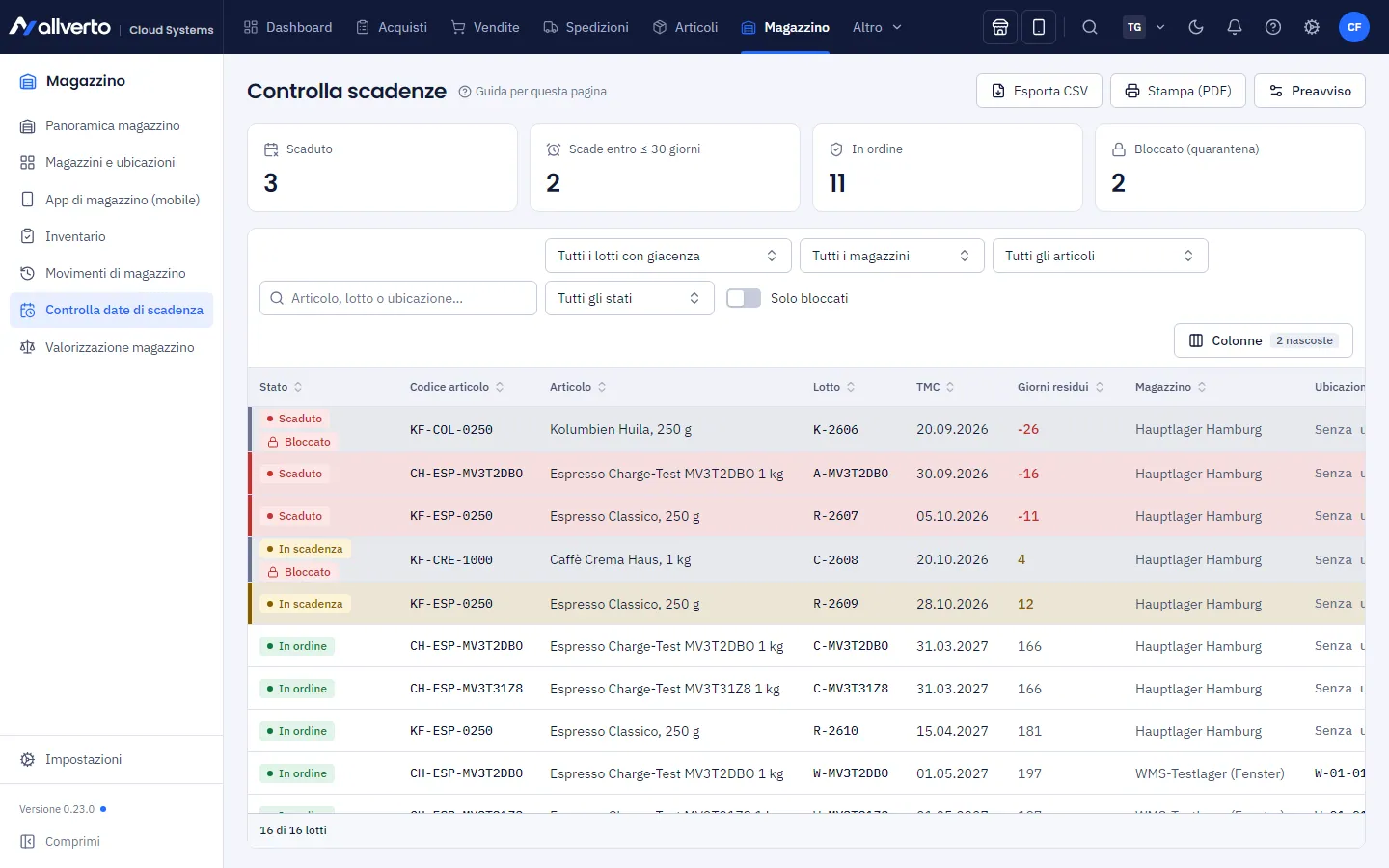Open App di magazzino (mobile) in sidebar
Viewport: 1389px width, 868px height.
(112, 200)
